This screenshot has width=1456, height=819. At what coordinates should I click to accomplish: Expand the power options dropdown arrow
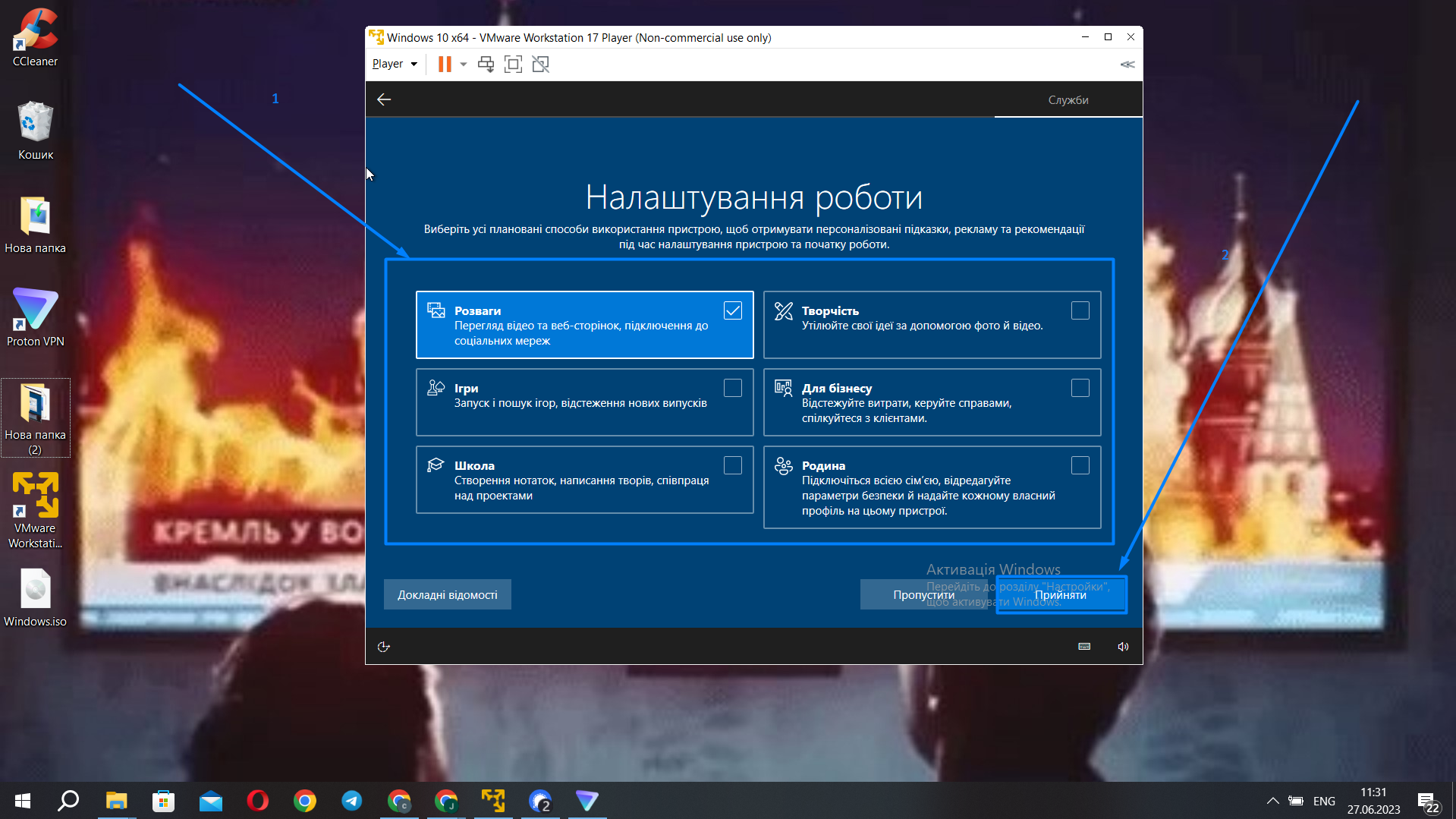click(x=464, y=65)
